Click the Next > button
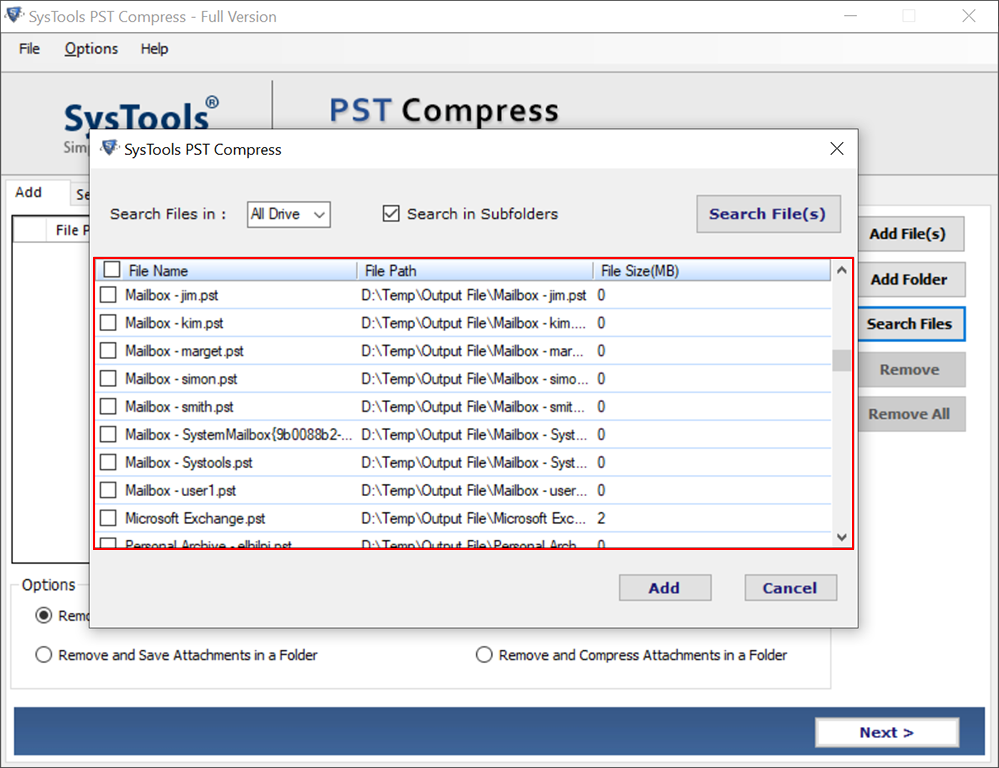Image resolution: width=999 pixels, height=768 pixels. click(887, 732)
